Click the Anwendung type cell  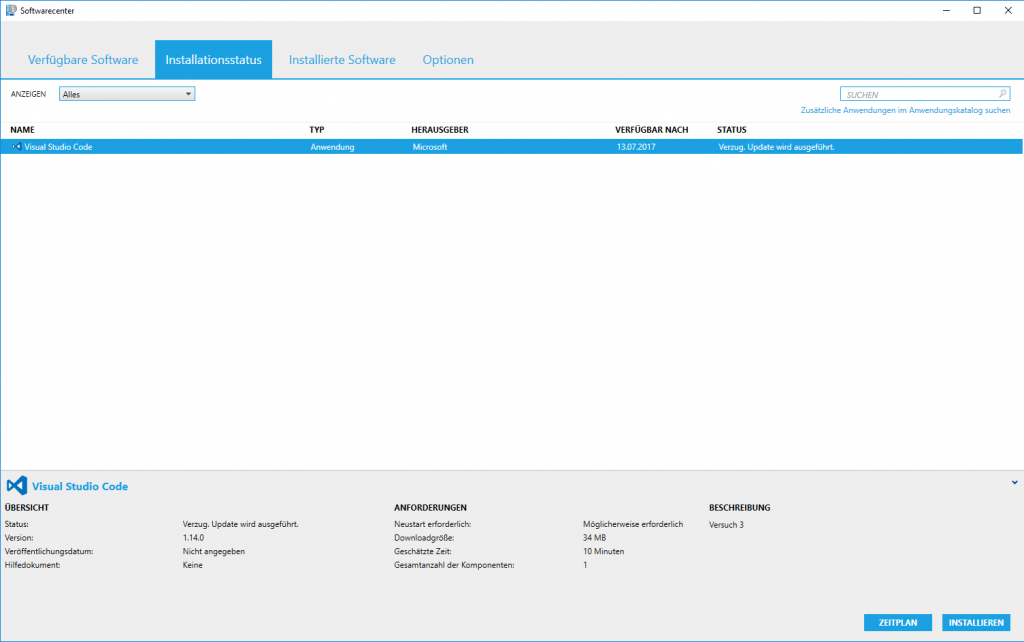332,147
